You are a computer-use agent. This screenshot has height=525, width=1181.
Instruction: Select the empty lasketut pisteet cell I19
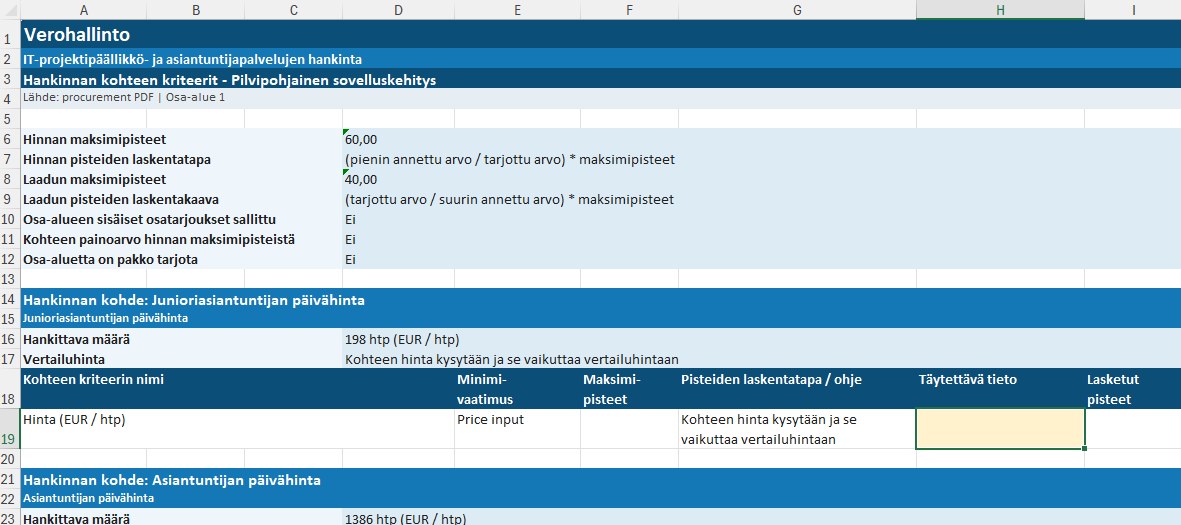point(1133,429)
